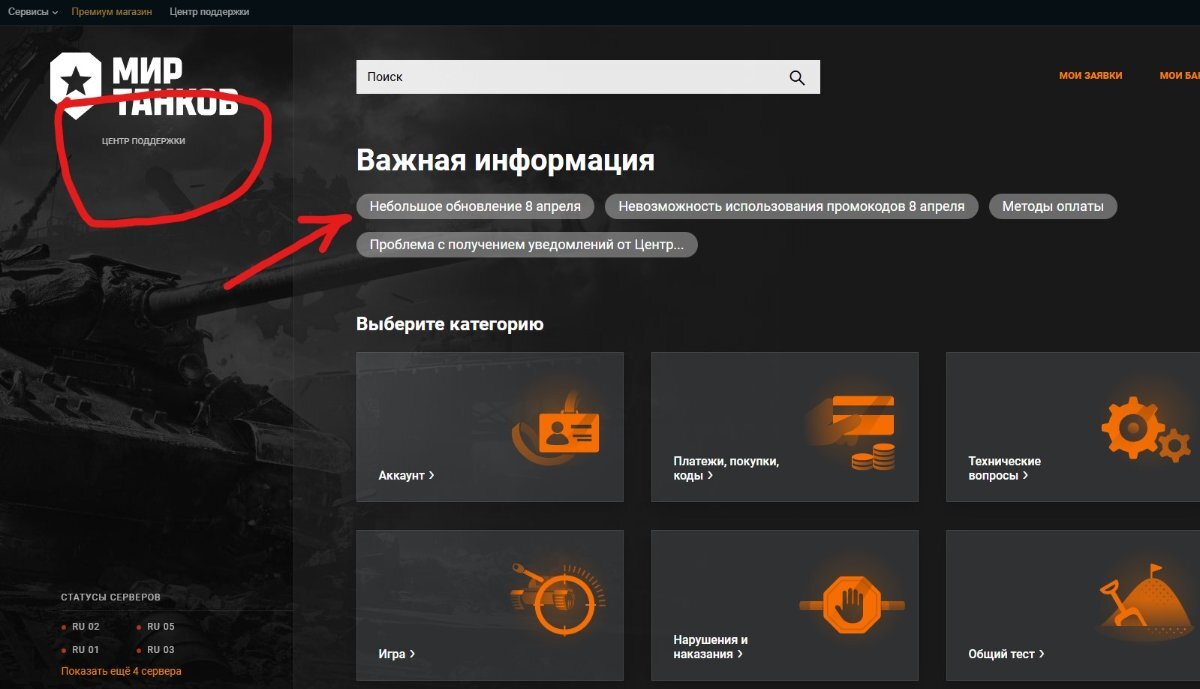
Task: Click RU 05 server status
Action: tap(156, 627)
